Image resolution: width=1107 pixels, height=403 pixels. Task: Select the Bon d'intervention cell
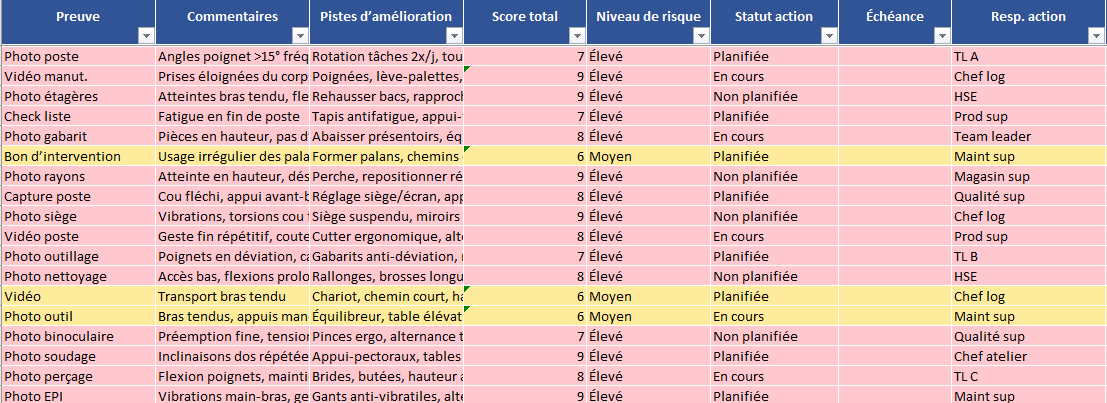(x=78, y=157)
